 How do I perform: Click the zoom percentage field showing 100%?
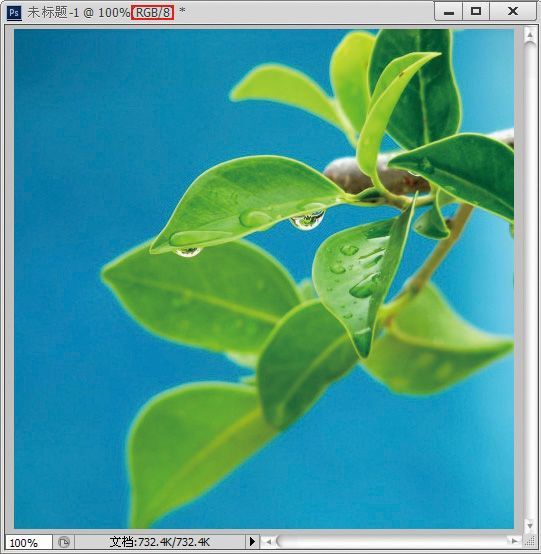[29, 542]
